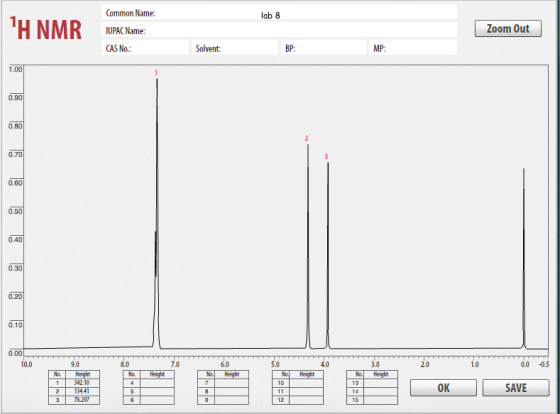Click red peak label 1 on spectrum
Screen dimensions: 560x414
(x=156, y=73)
